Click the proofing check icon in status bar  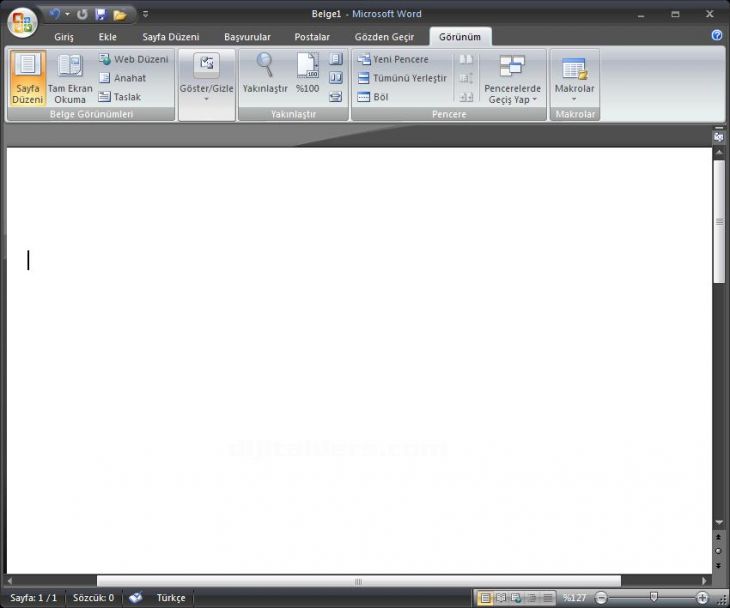coord(136,597)
